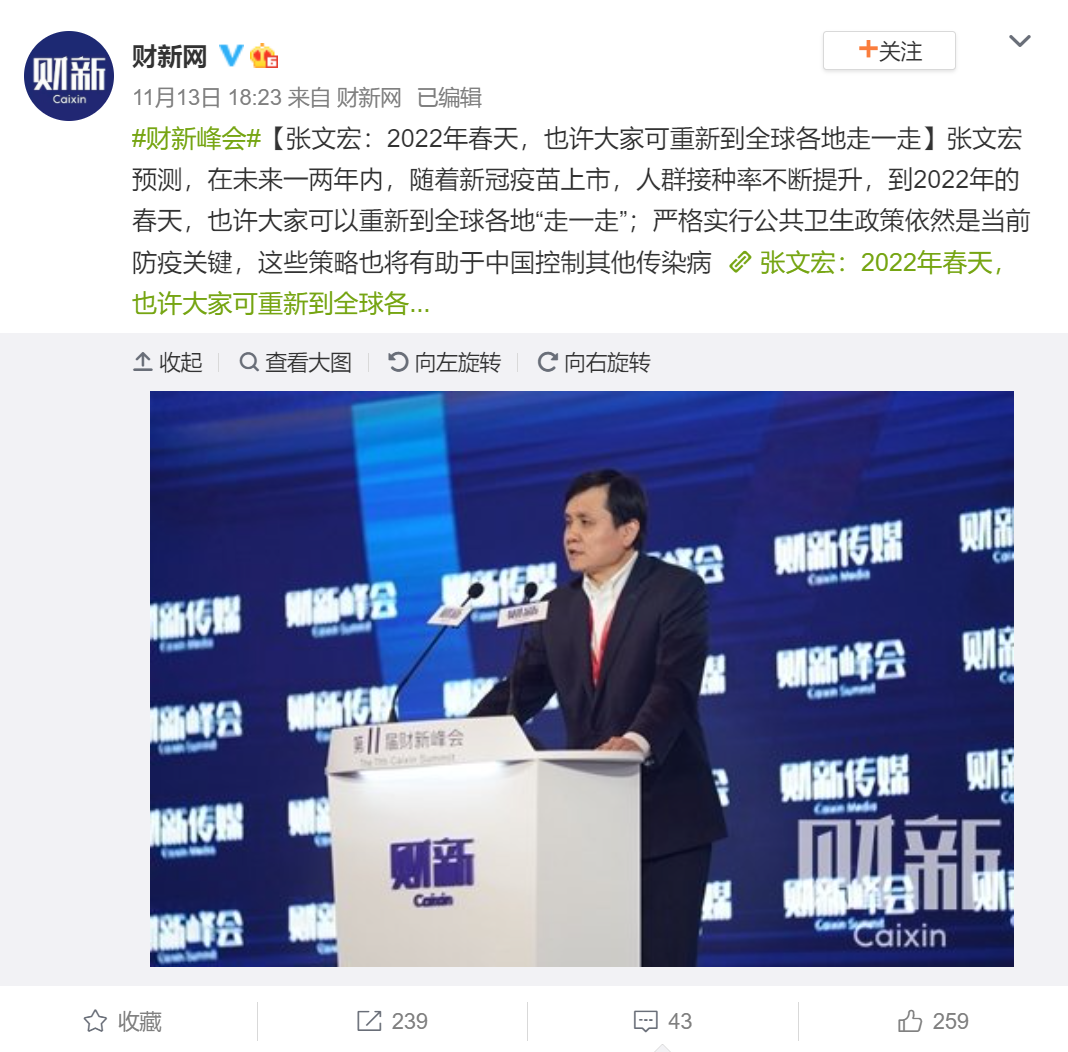Collapse the image with 收起
This screenshot has height=1052, width=1068.
click(x=168, y=362)
